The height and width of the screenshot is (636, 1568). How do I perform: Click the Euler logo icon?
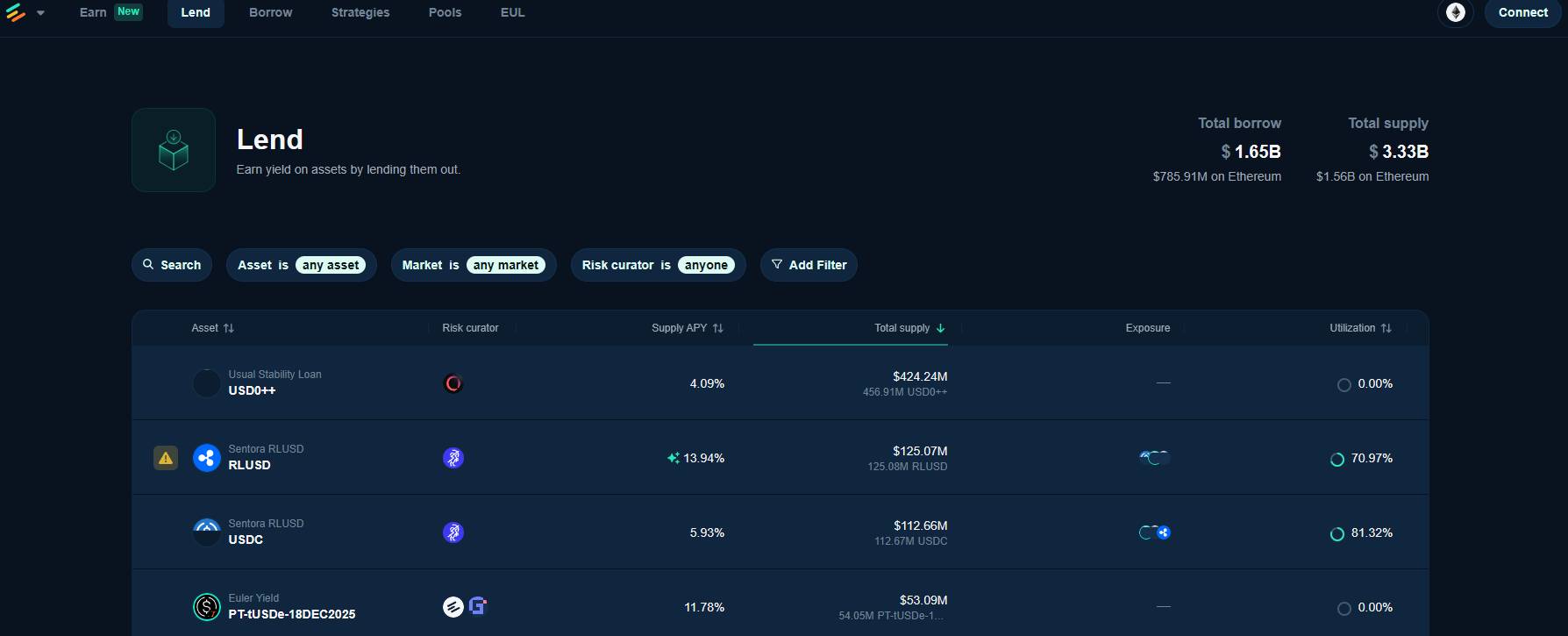pos(16,12)
